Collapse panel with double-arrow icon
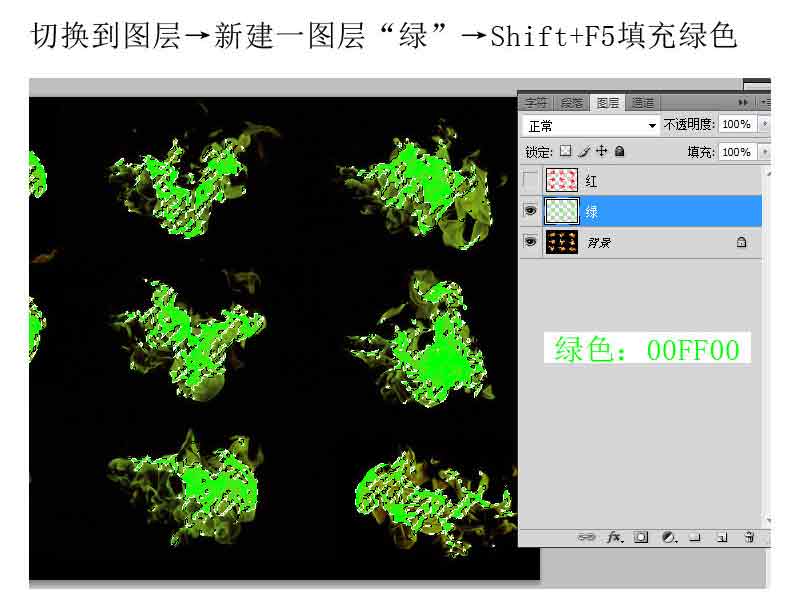Viewport: 788px width, 595px height. tap(743, 103)
